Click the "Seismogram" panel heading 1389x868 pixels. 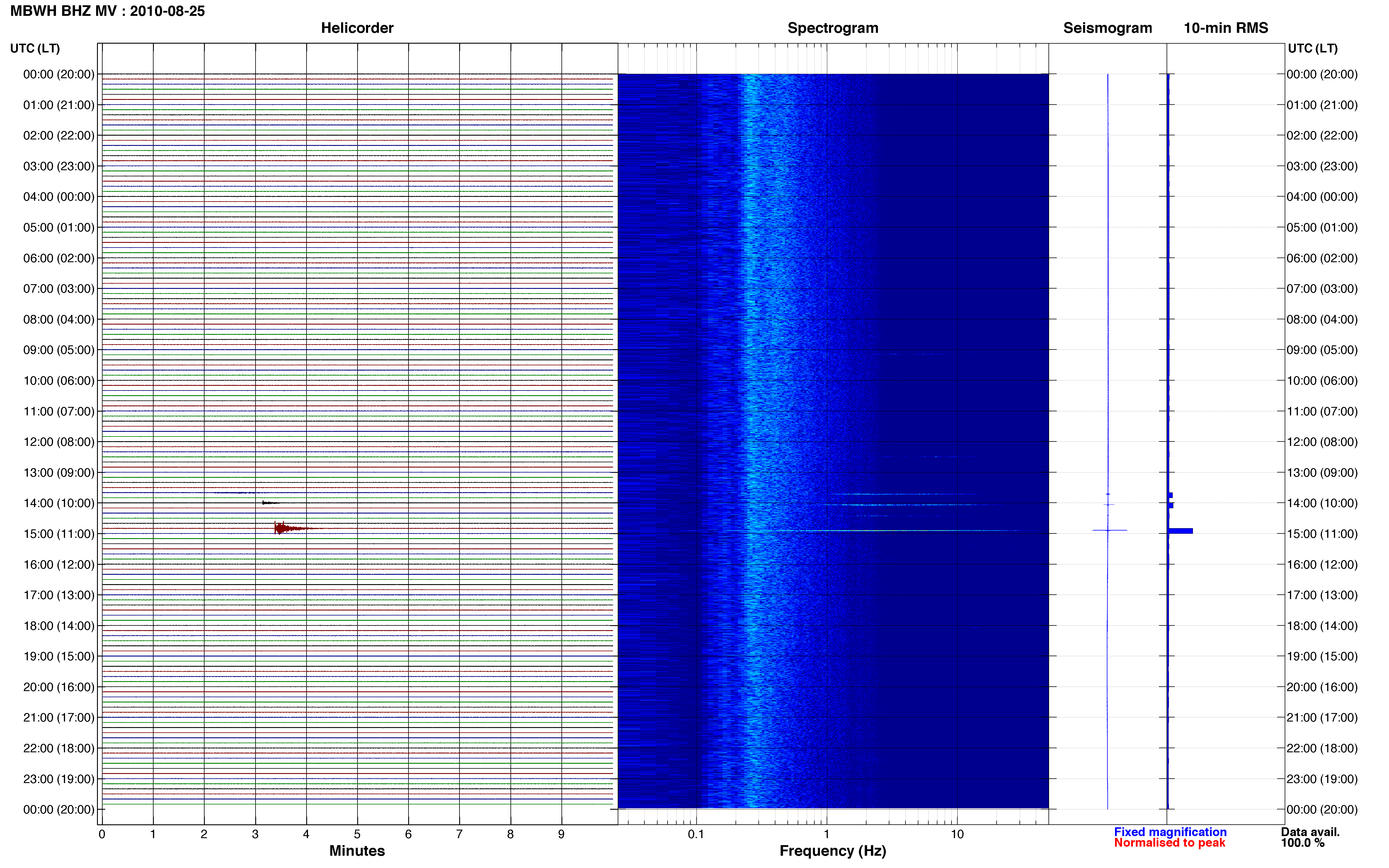(x=1108, y=28)
